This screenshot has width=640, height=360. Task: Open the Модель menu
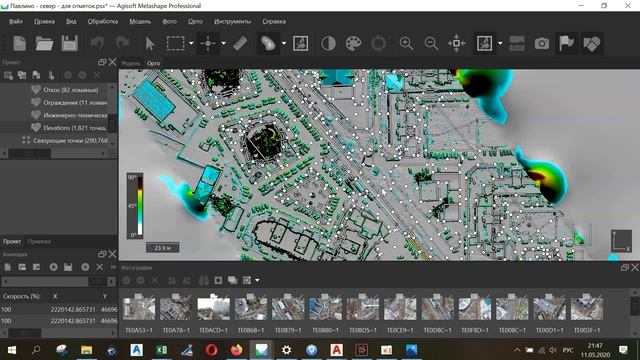(140, 21)
